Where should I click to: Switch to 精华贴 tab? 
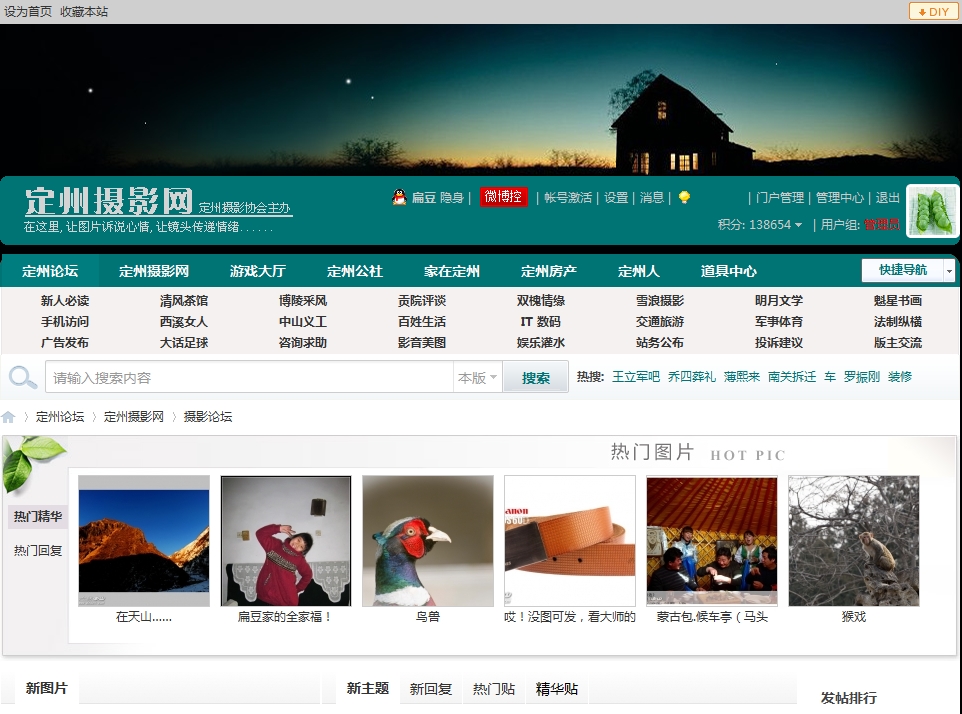[x=557, y=689]
